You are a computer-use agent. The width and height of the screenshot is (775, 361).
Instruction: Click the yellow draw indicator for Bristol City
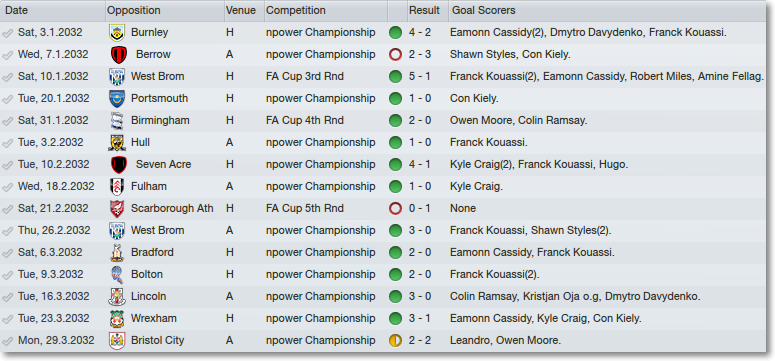click(x=395, y=341)
